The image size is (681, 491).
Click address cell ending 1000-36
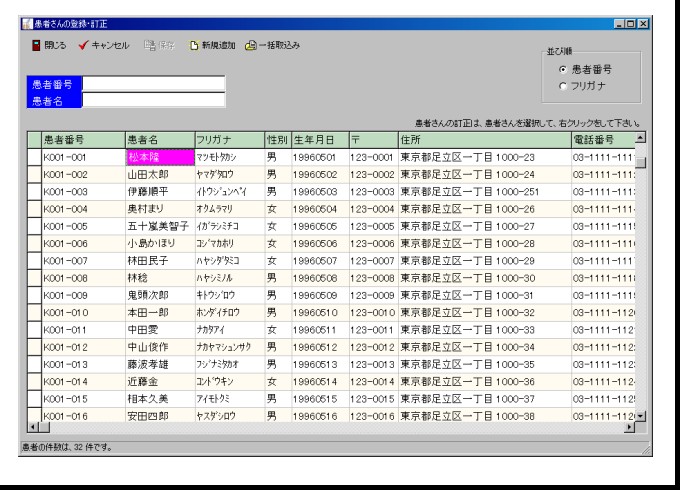485,382
